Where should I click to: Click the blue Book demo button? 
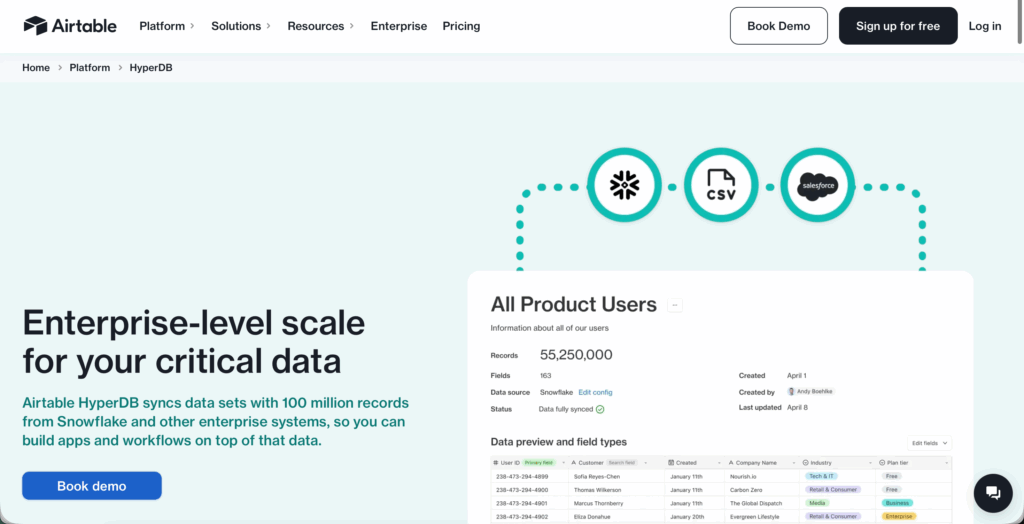(92, 486)
